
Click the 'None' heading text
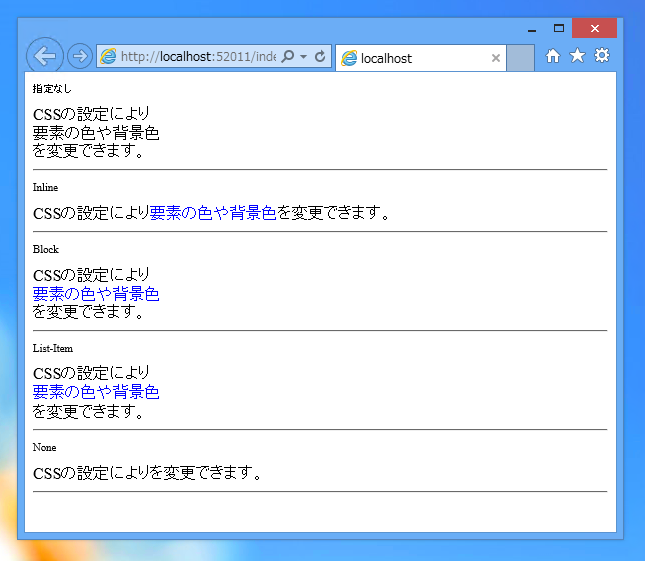[44, 447]
